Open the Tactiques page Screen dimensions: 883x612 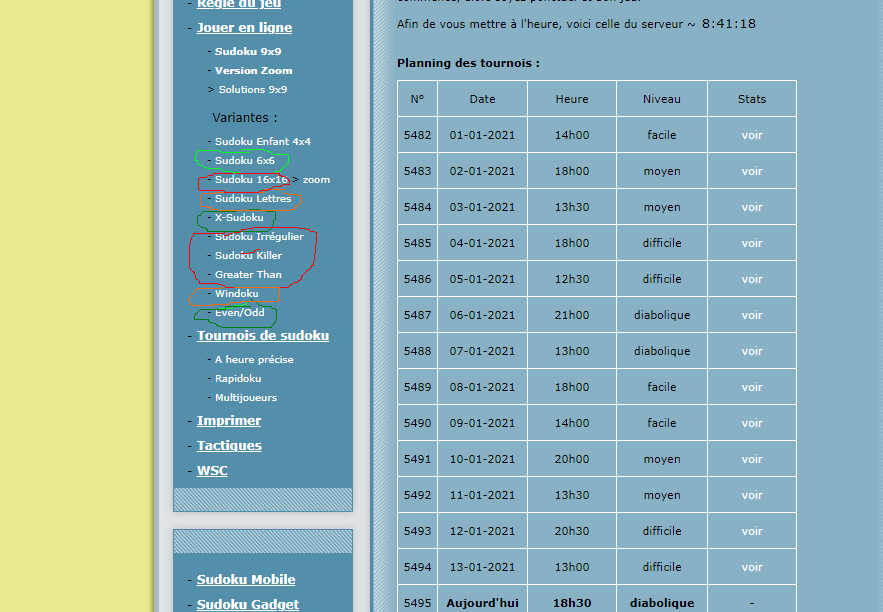tap(229, 445)
